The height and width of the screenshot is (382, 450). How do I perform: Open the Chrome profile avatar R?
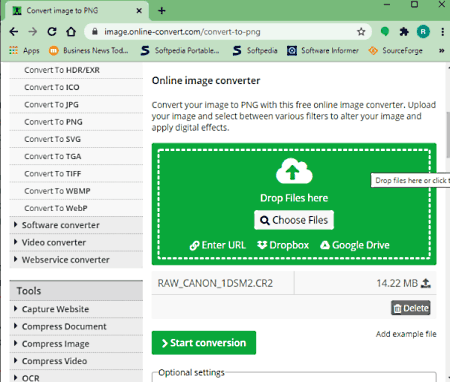[x=423, y=32]
